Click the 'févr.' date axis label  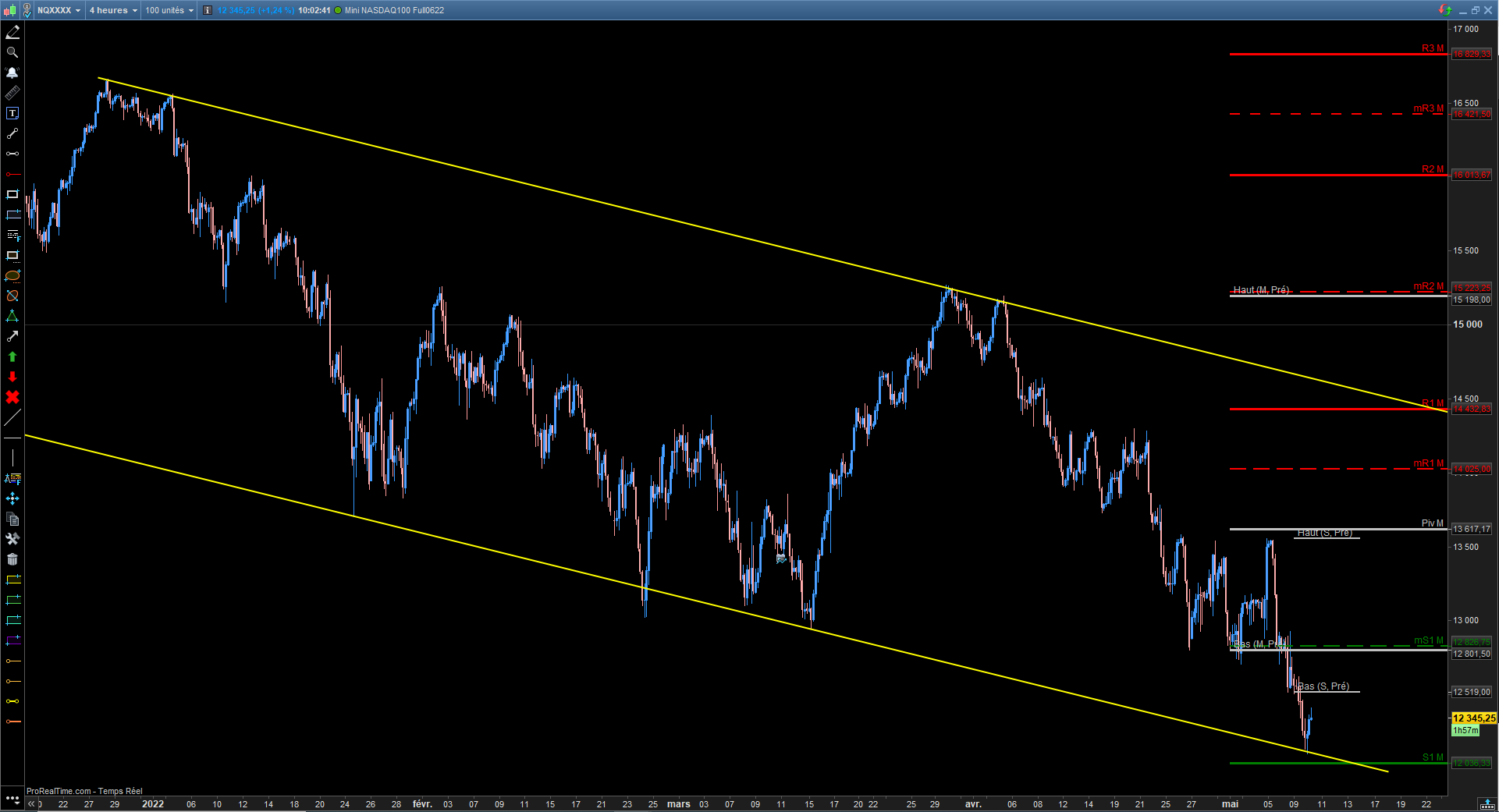tap(422, 804)
